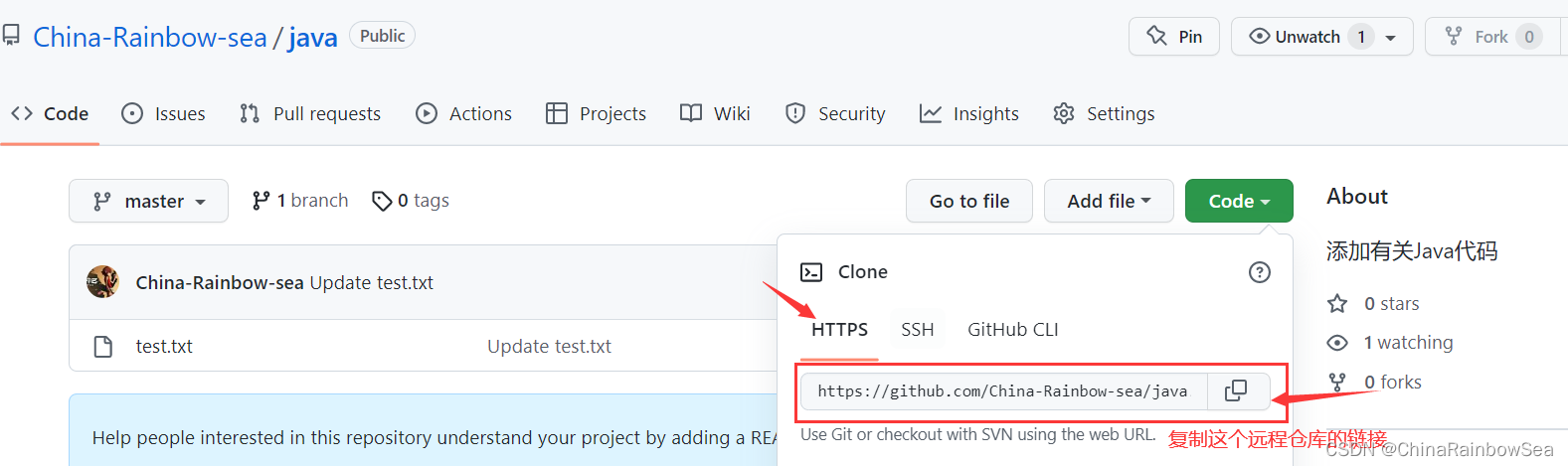This screenshot has width=1568, height=466.
Task: Pin this repository
Action: (1174, 37)
